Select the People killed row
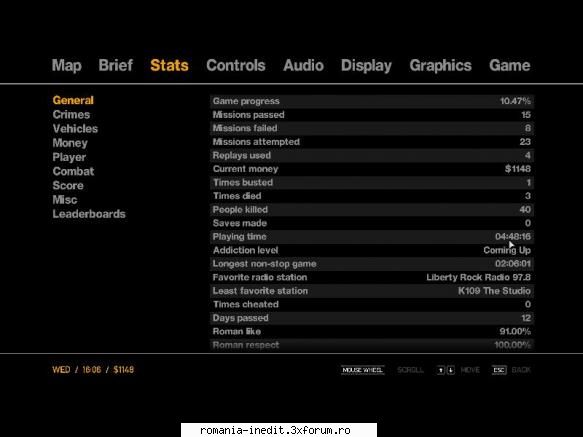 (372, 210)
